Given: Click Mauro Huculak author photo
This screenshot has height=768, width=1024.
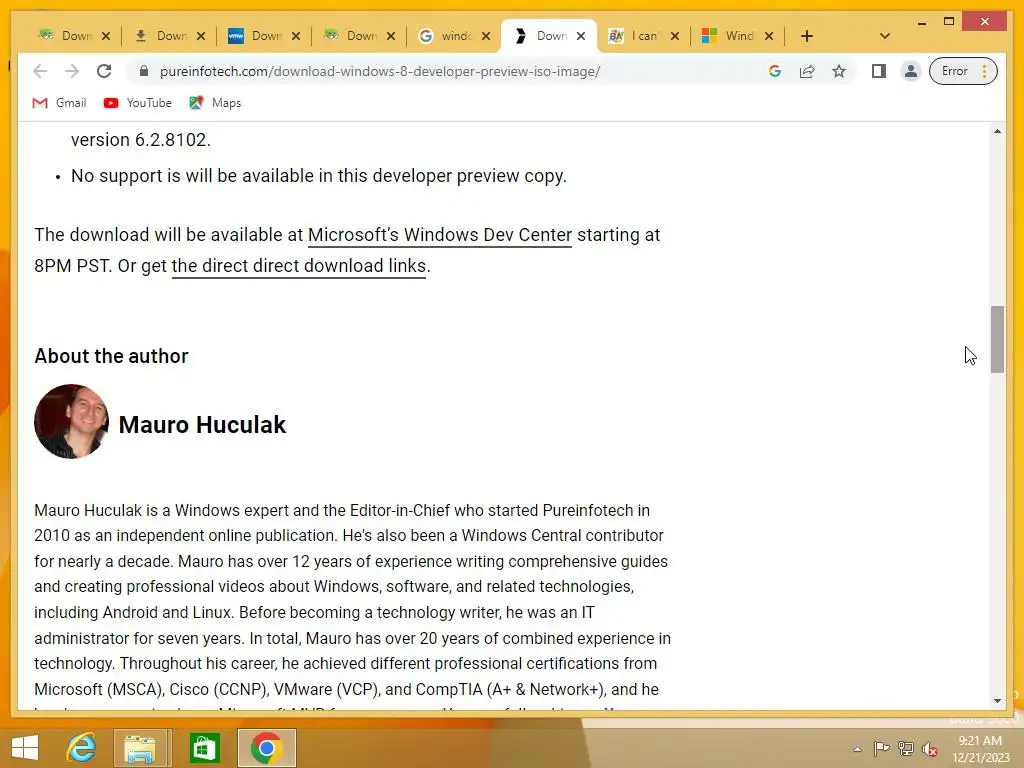Looking at the screenshot, I should (71, 421).
